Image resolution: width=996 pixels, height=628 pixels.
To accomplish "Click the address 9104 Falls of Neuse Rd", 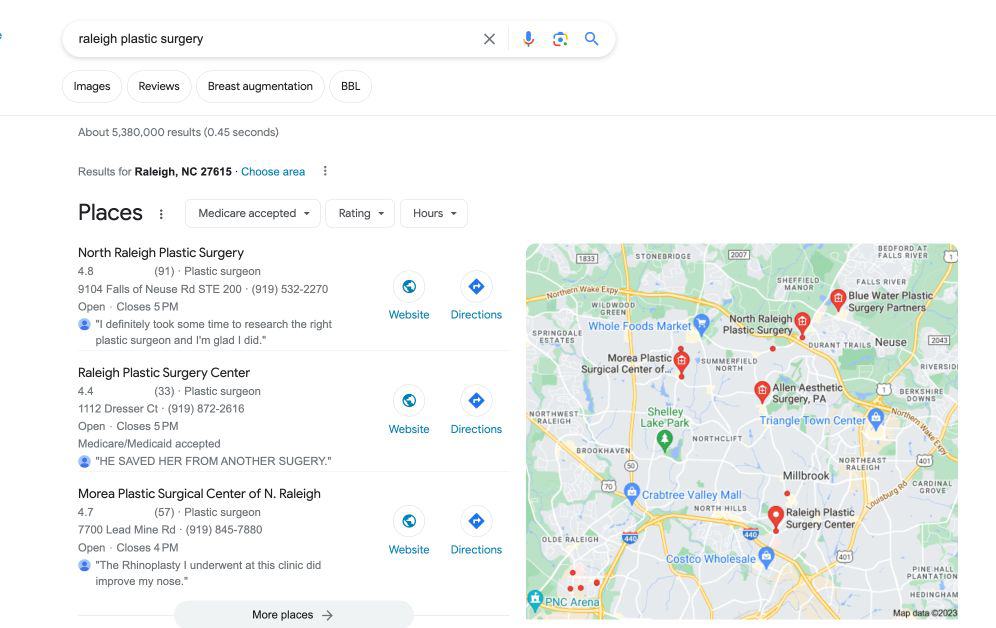I will click(160, 289).
